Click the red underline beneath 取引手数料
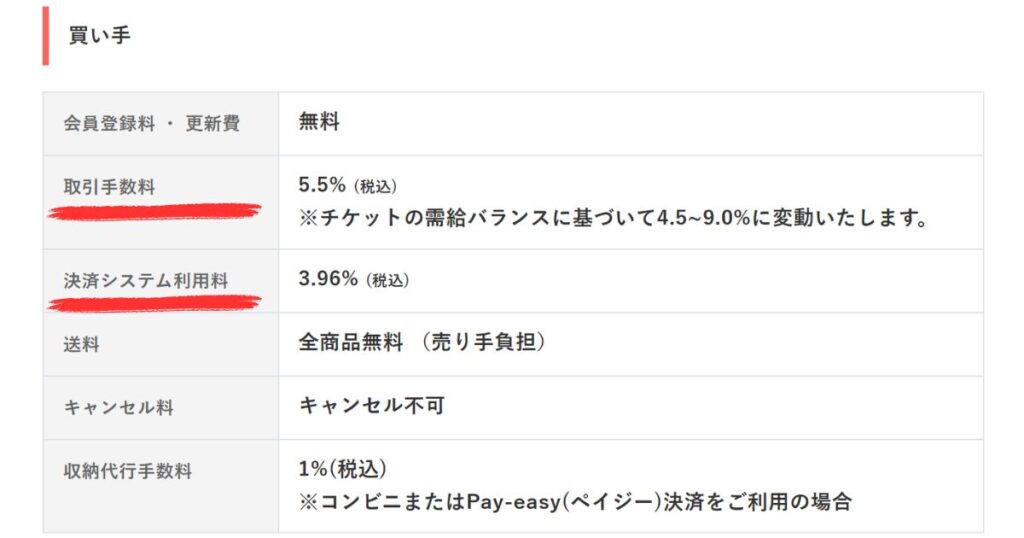Image resolution: width=1024 pixels, height=538 pixels. [155, 211]
